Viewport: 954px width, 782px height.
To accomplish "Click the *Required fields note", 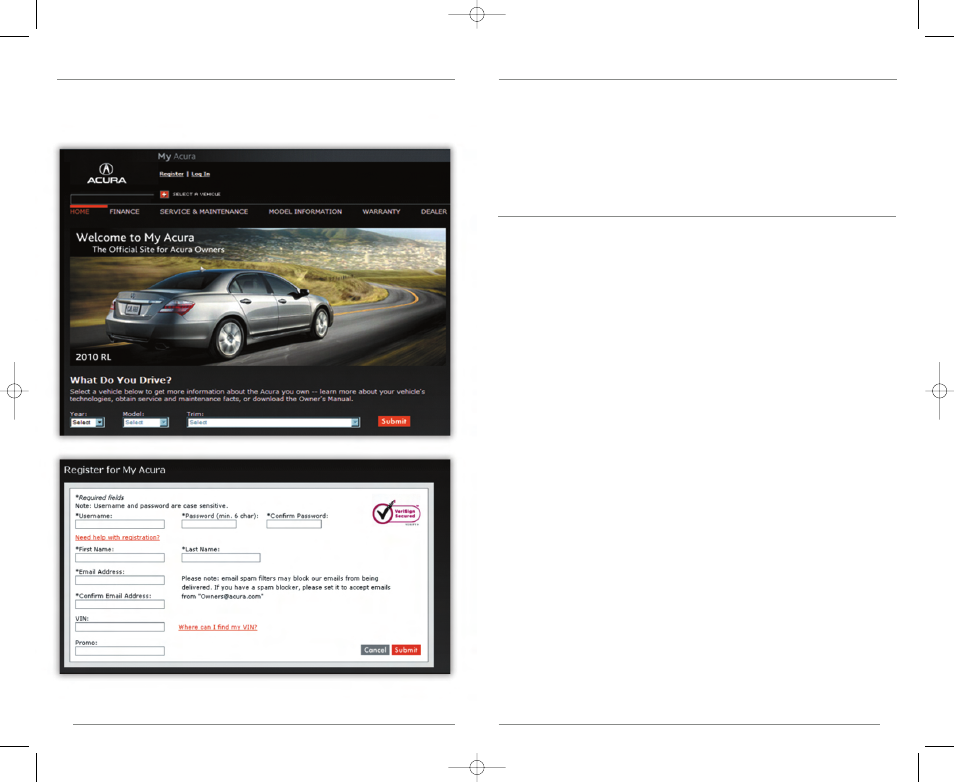I will point(99,497).
